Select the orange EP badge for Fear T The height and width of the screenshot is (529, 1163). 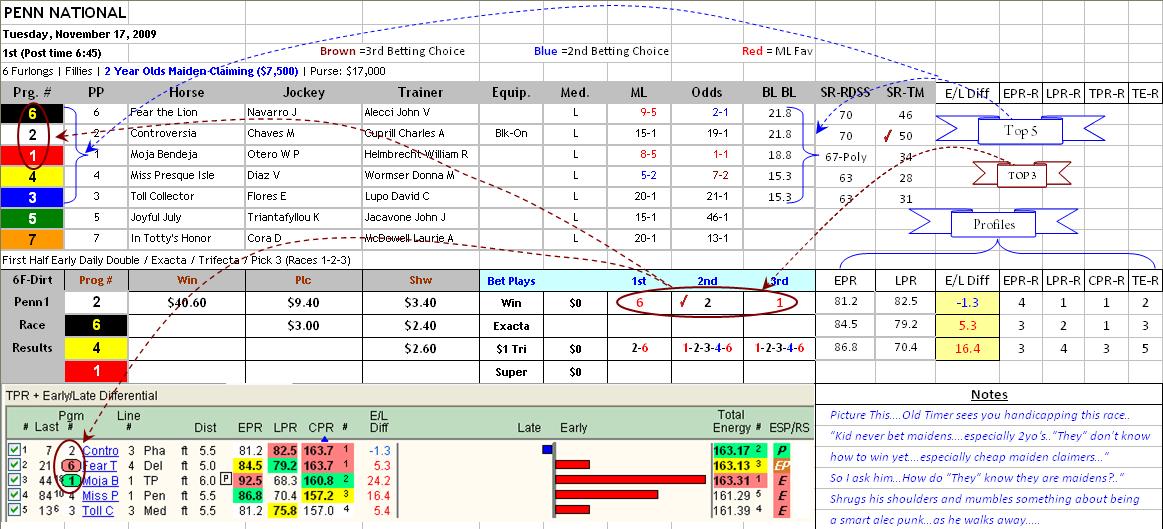click(x=781, y=465)
